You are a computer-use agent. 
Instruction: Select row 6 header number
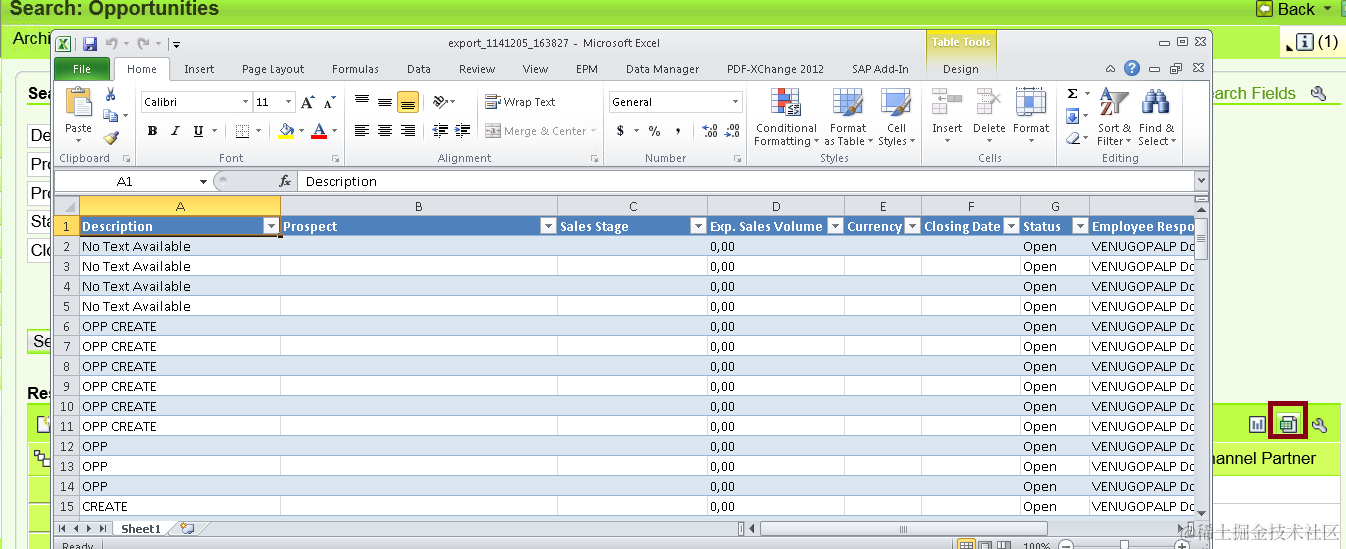67,326
